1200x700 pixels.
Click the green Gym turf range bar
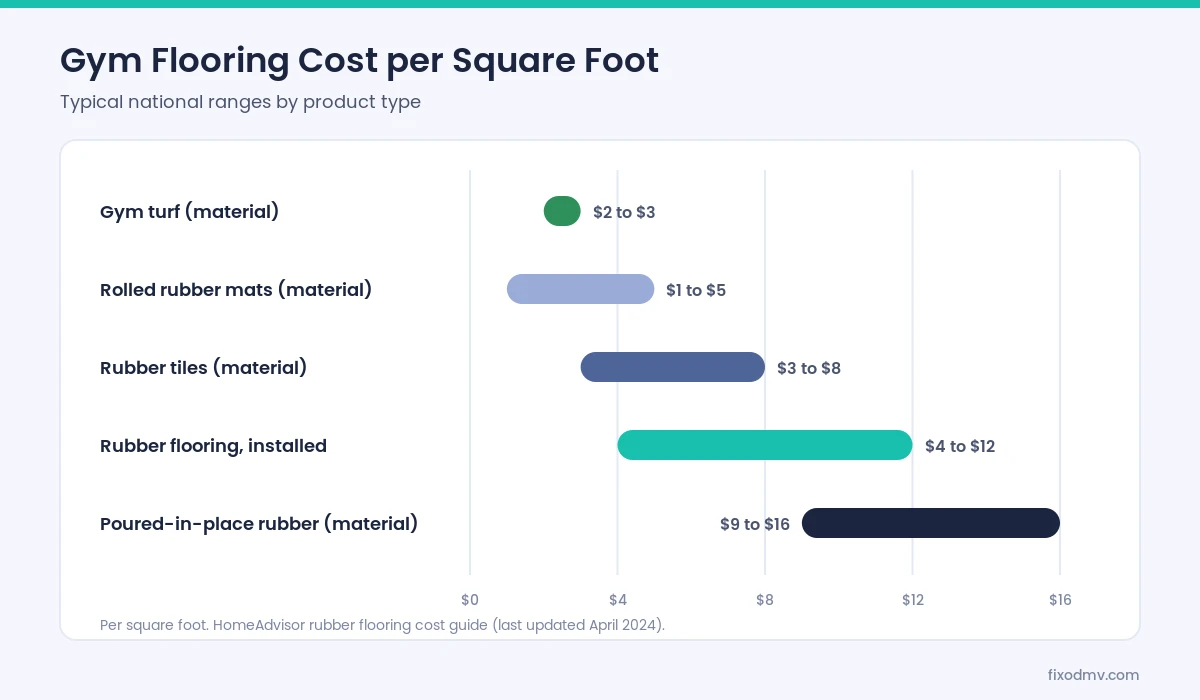point(562,211)
